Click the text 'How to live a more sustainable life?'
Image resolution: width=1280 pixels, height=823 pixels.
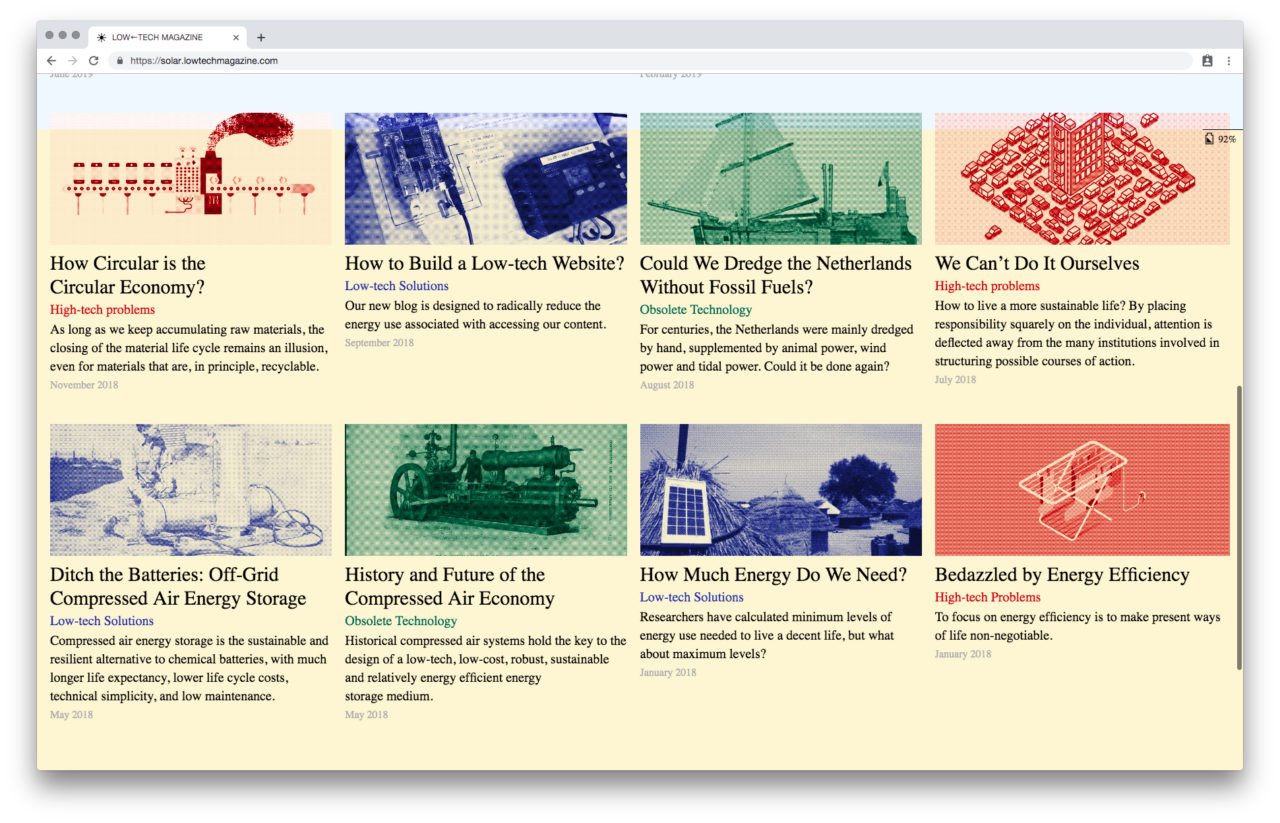1030,306
